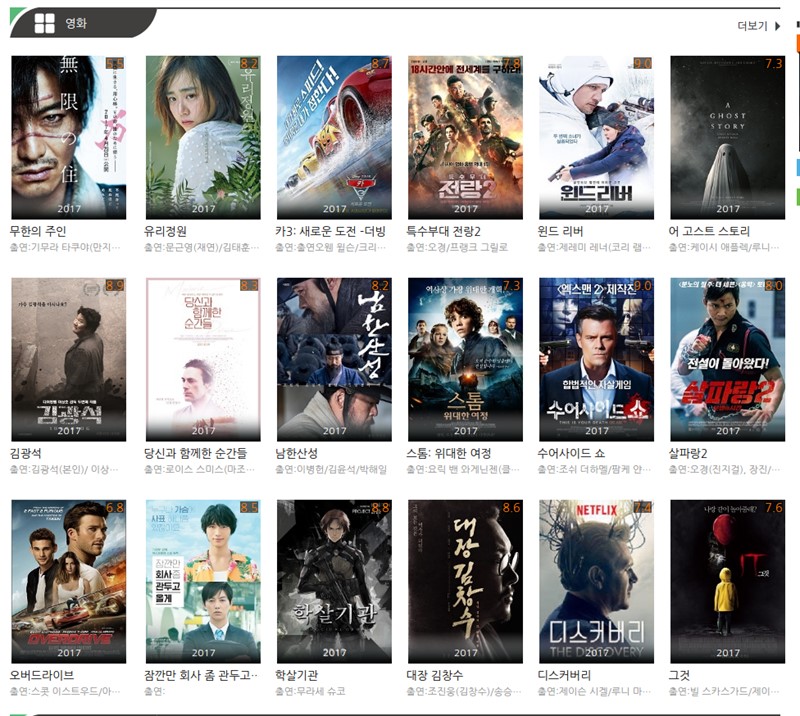Click the title link 대장 김창수
This screenshot has height=716, width=800.
click(x=435, y=675)
